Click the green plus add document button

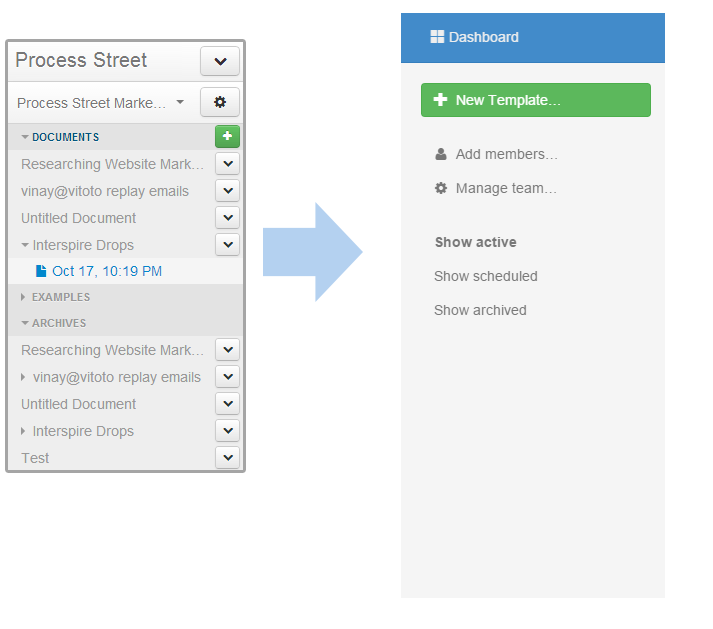227,136
